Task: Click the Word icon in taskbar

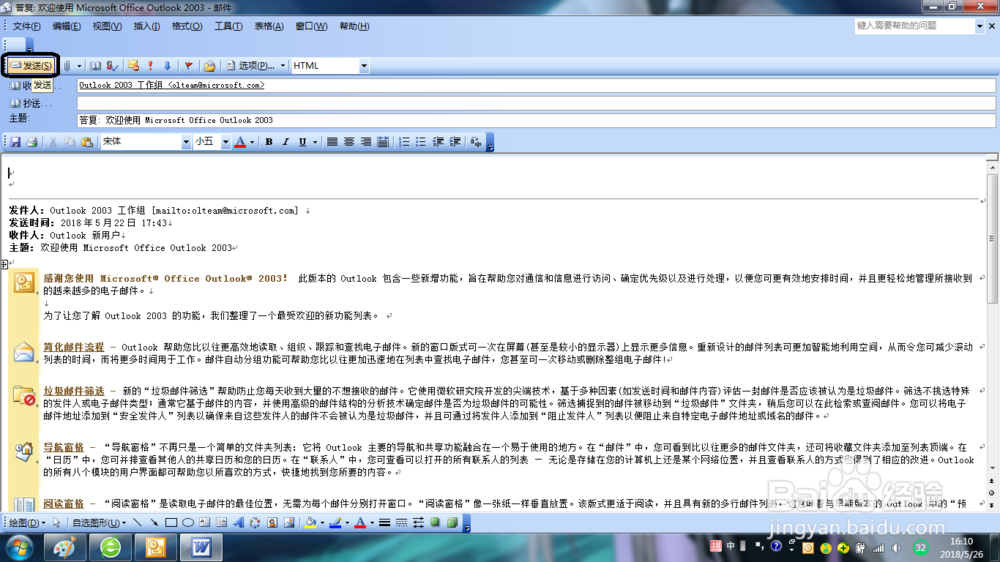Action: click(x=201, y=547)
